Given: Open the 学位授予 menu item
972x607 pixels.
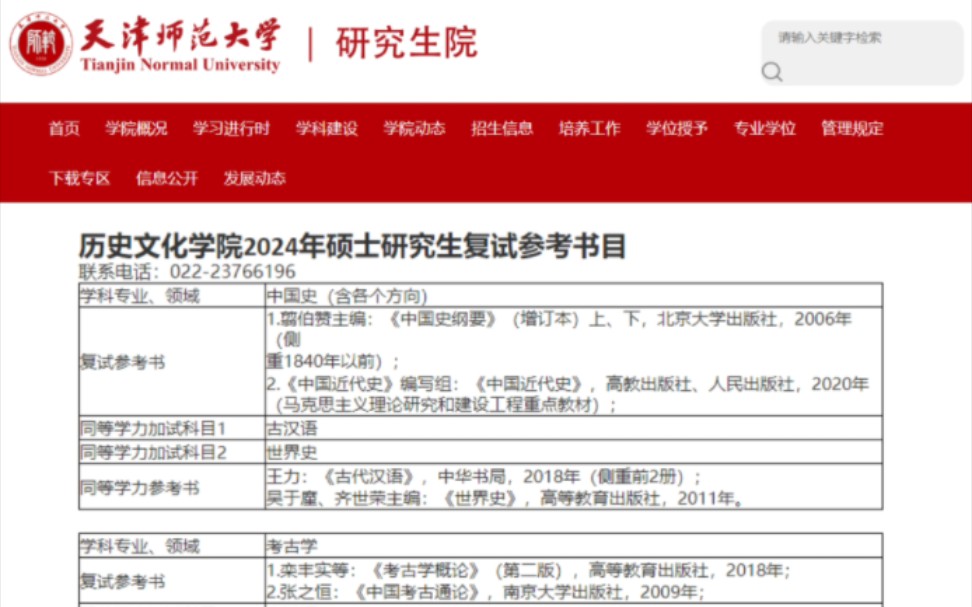Looking at the screenshot, I should click(677, 128).
